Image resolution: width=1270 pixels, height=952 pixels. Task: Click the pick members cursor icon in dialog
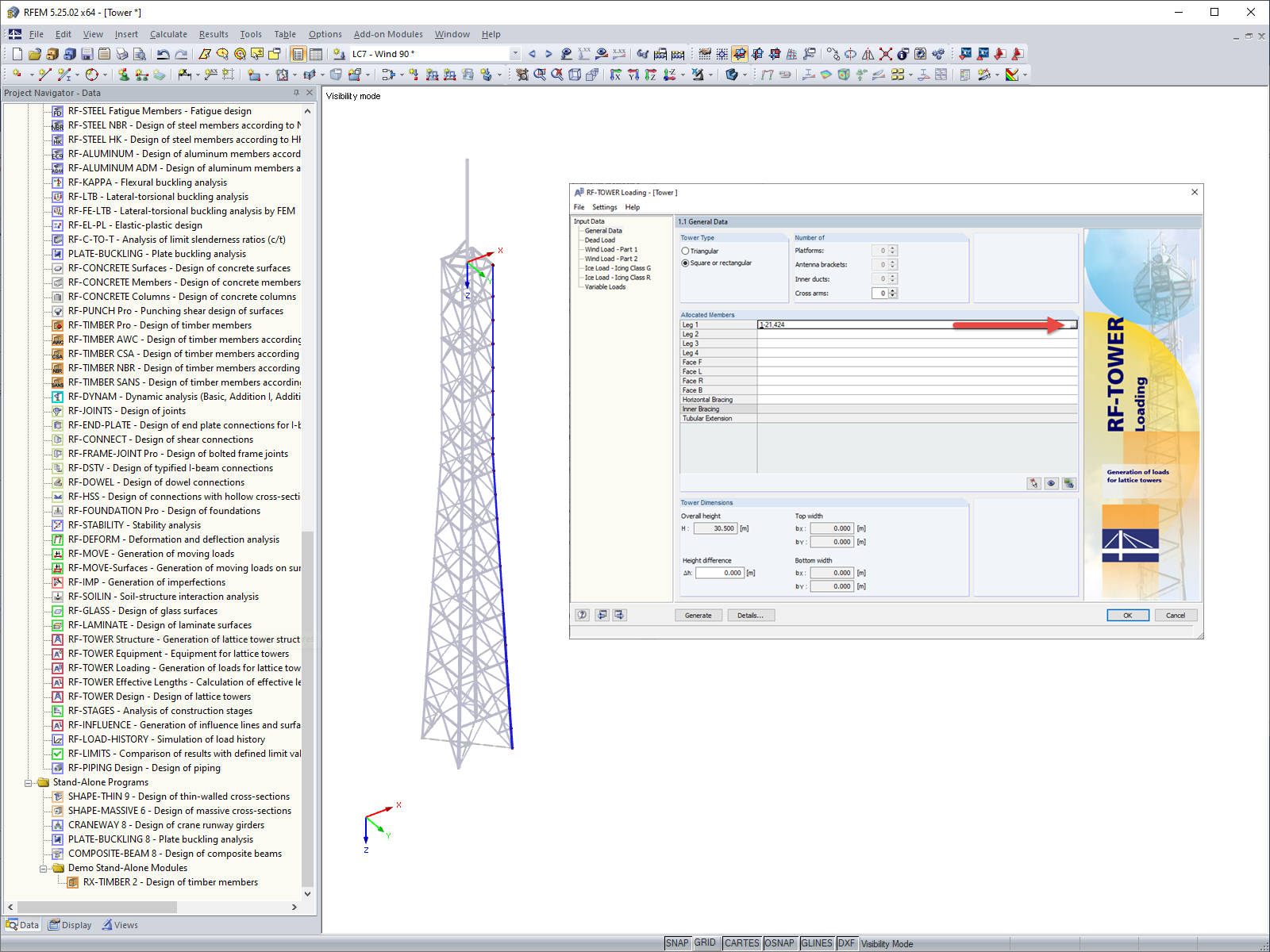(x=1033, y=483)
